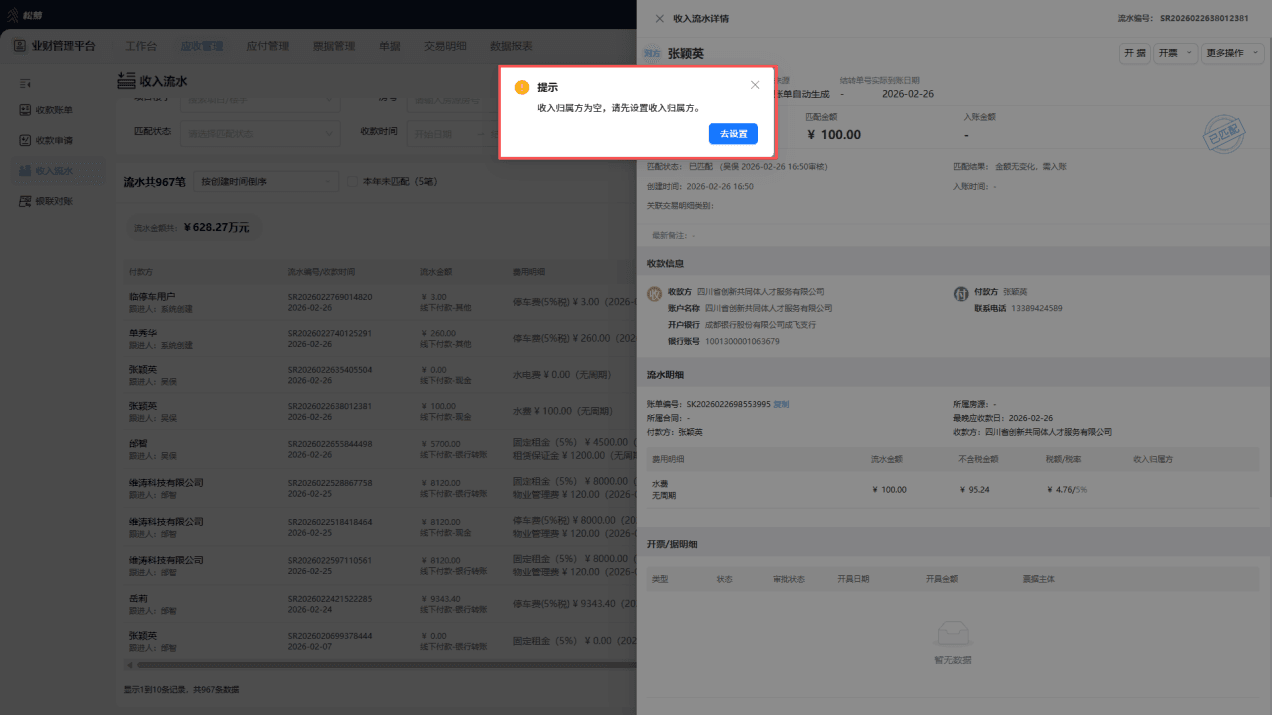Click the 业财管理平台 logo icon
This screenshot has height=715, width=1272.
coord(21,46)
